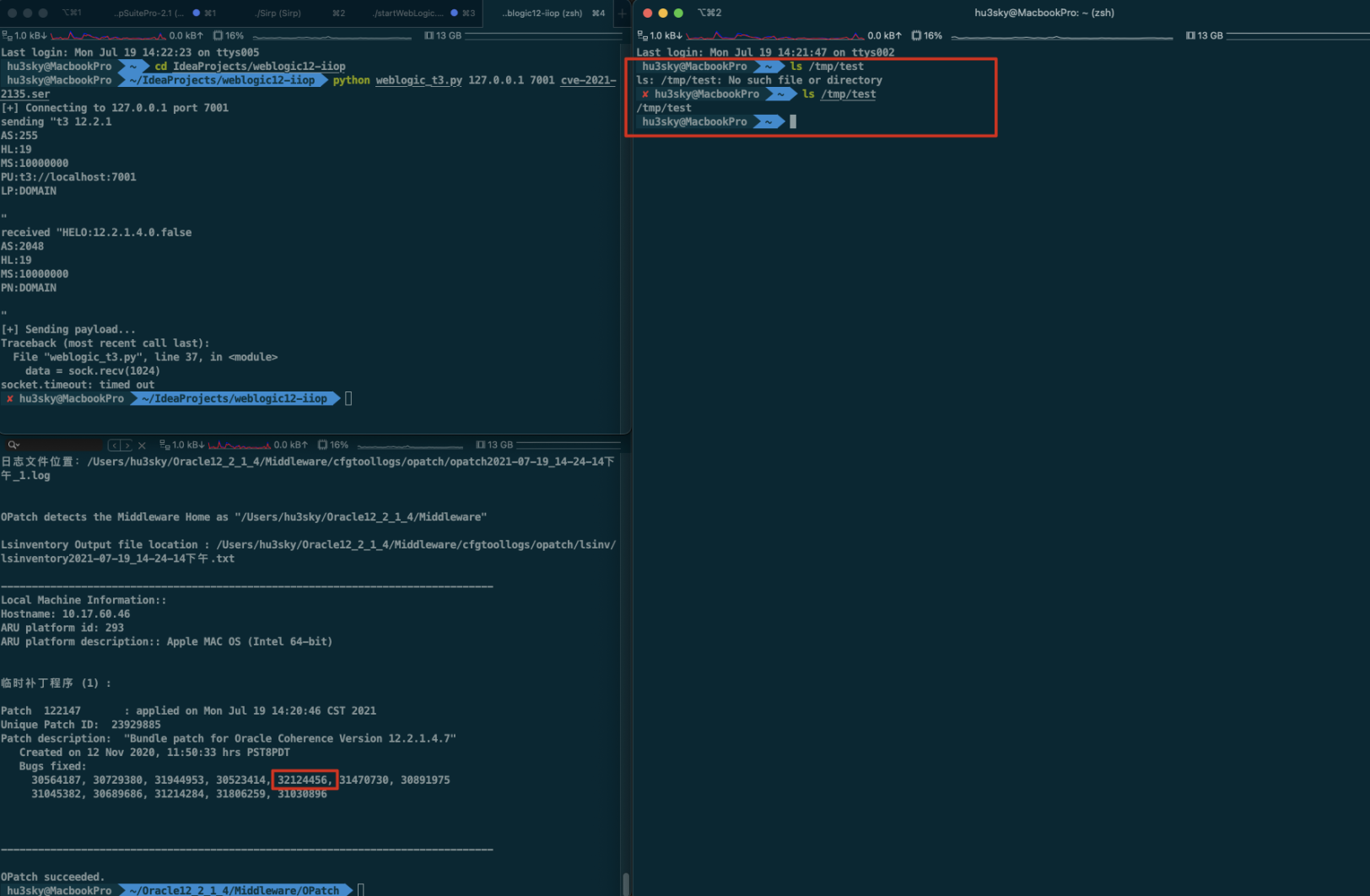1370x896 pixels.
Task: Click '临时补丁程序 (1) :' line
Action: pos(56,683)
